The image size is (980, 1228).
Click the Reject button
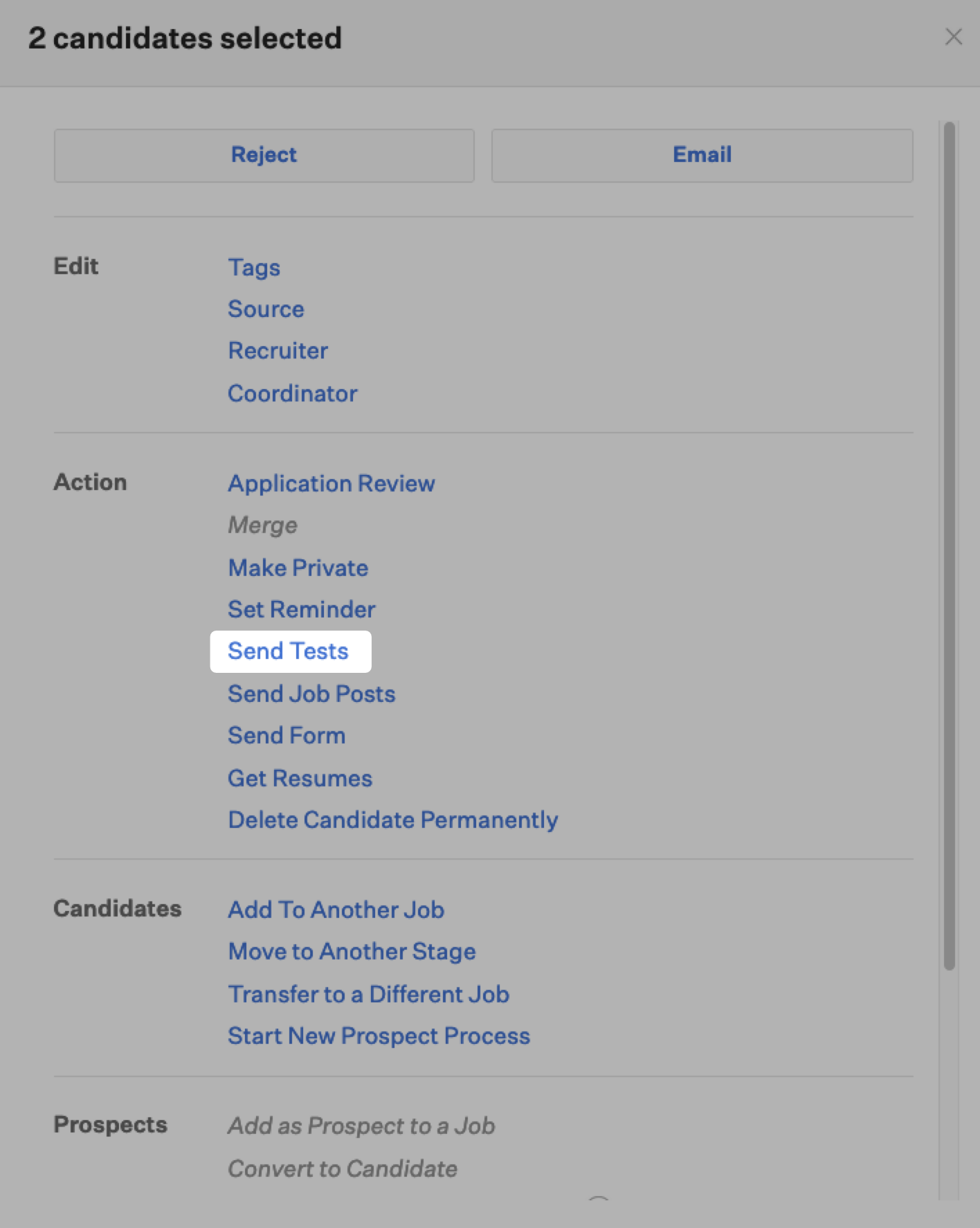click(264, 155)
